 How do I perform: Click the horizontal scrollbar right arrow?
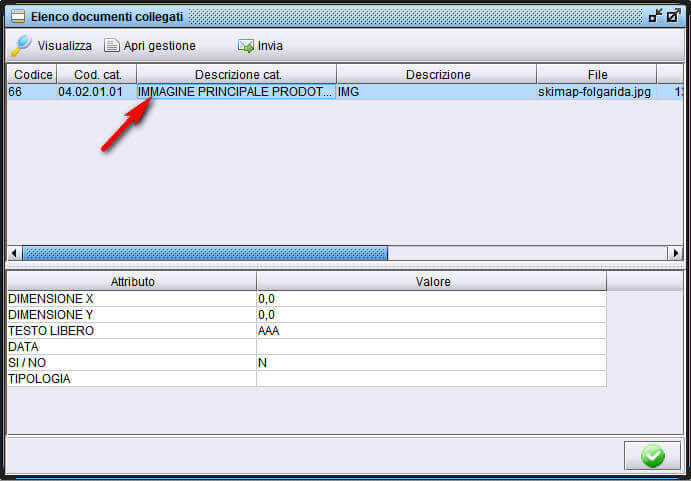pyautogui.click(x=675, y=253)
